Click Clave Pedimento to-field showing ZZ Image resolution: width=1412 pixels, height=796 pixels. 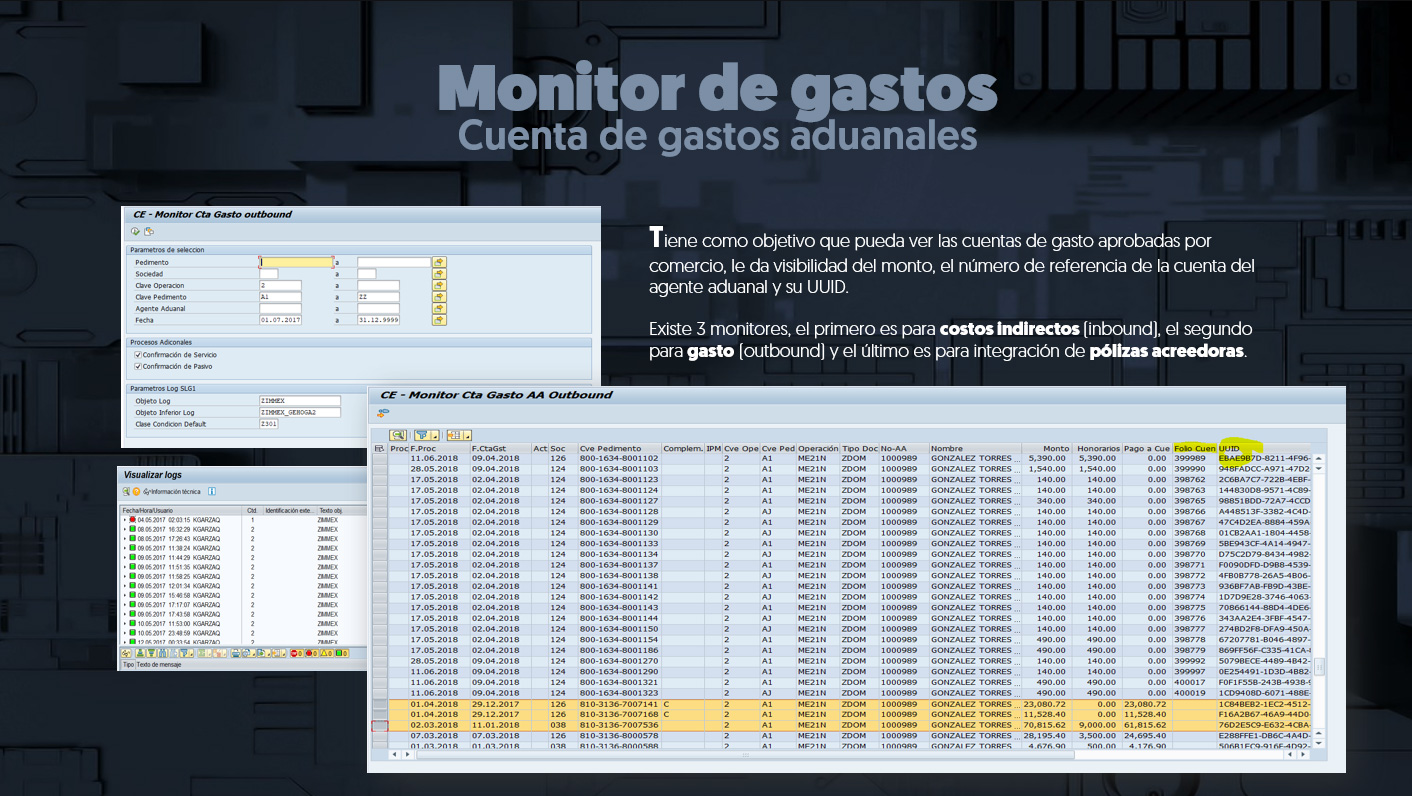(x=378, y=297)
